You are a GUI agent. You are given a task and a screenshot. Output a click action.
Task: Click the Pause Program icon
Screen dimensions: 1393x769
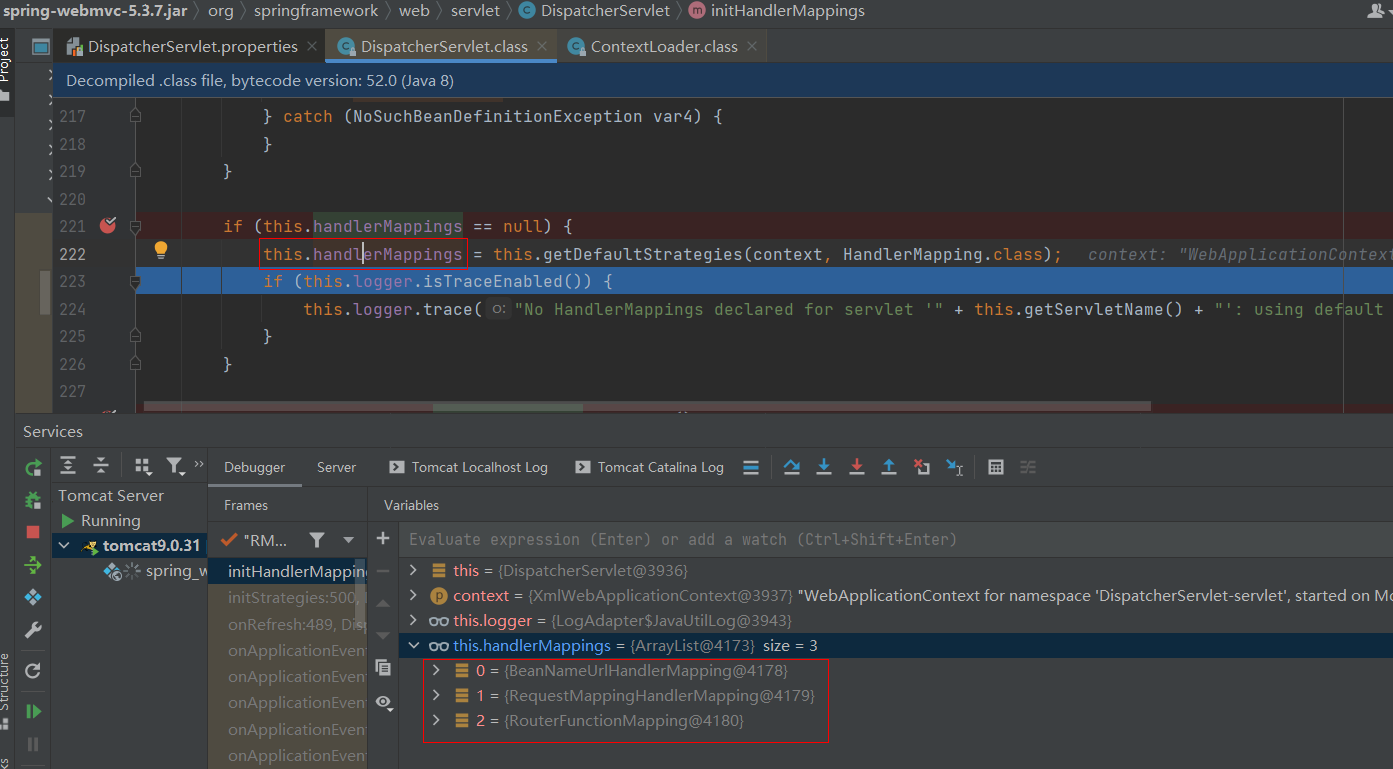(33, 744)
